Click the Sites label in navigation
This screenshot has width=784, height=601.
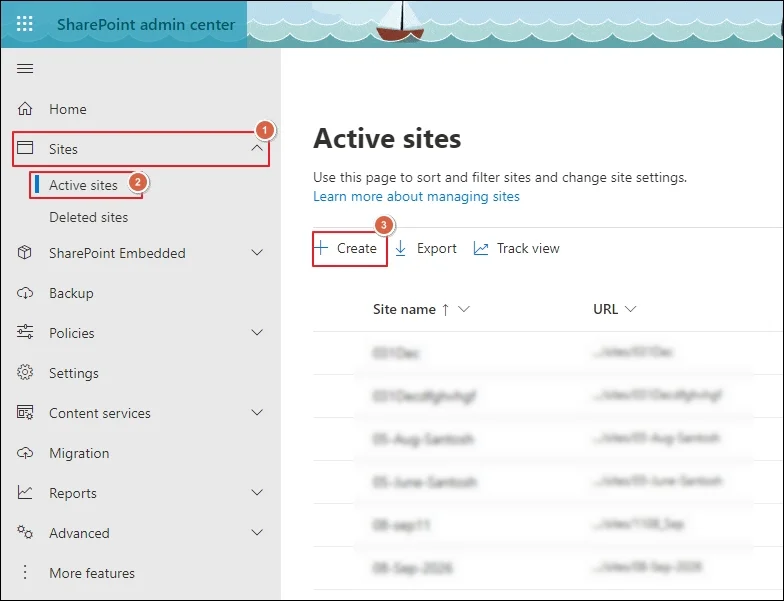click(x=63, y=149)
